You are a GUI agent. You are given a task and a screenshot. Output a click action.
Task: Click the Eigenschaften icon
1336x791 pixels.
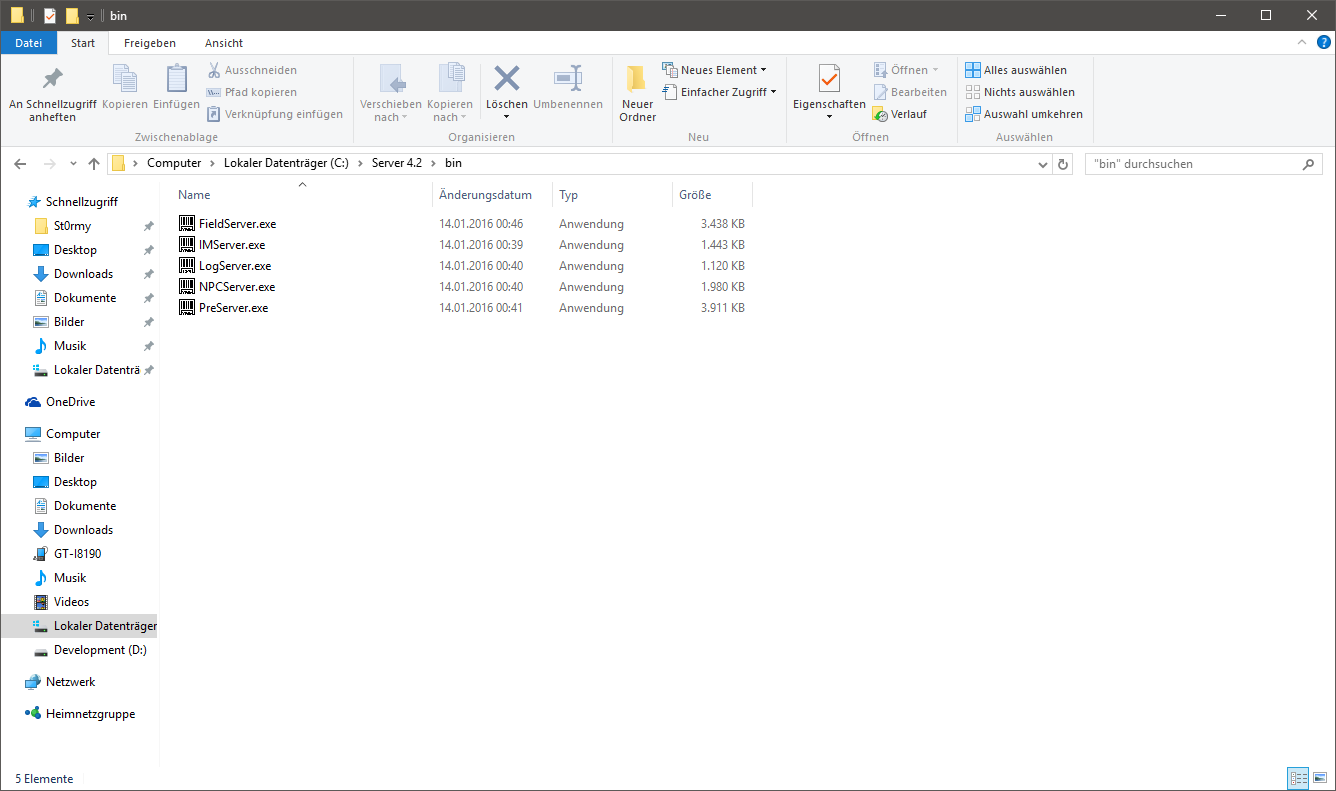(829, 78)
